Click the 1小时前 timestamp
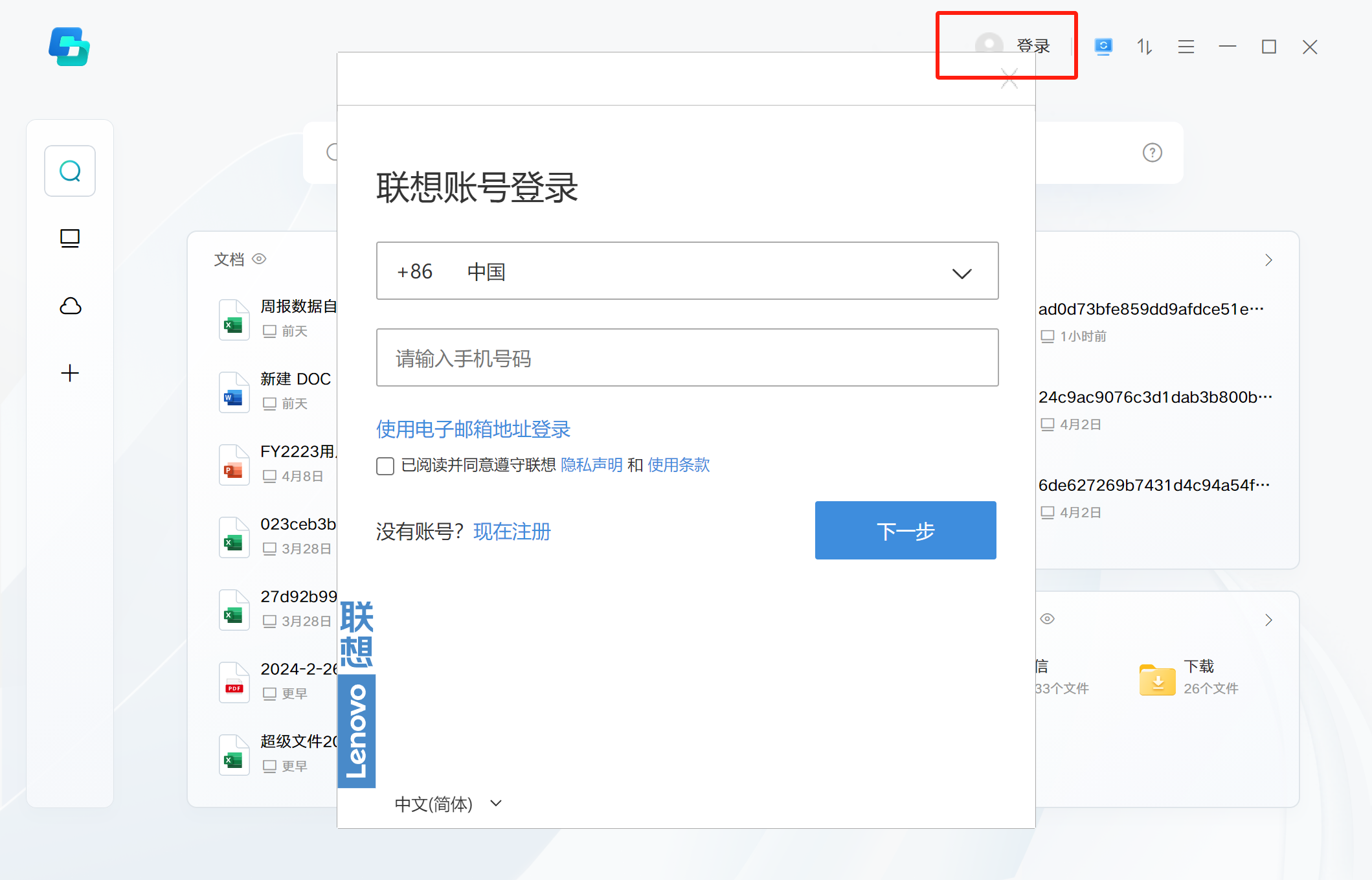The image size is (1372, 880). [1083, 337]
